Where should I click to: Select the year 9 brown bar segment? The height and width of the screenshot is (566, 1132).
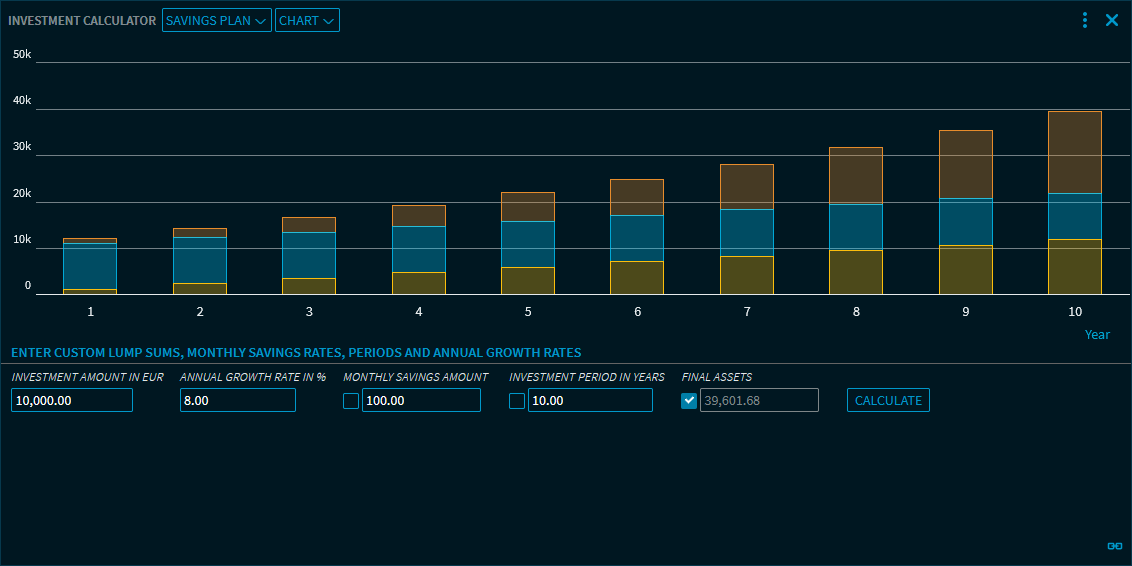965,164
